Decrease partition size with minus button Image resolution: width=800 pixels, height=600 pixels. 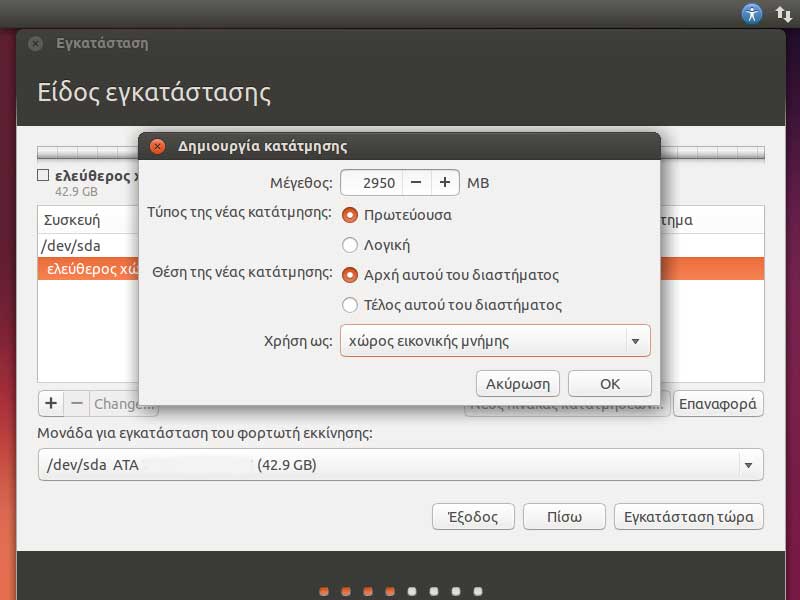(x=416, y=183)
